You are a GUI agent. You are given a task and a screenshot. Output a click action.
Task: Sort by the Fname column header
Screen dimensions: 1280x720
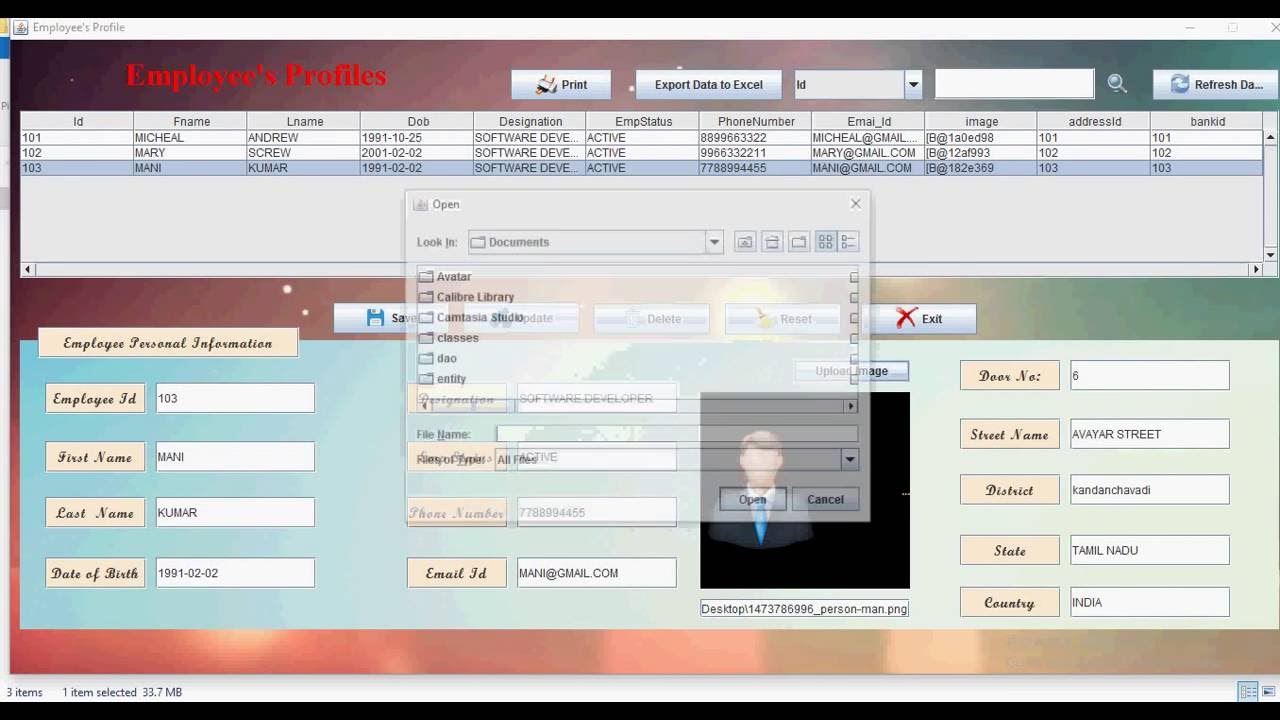(x=191, y=121)
